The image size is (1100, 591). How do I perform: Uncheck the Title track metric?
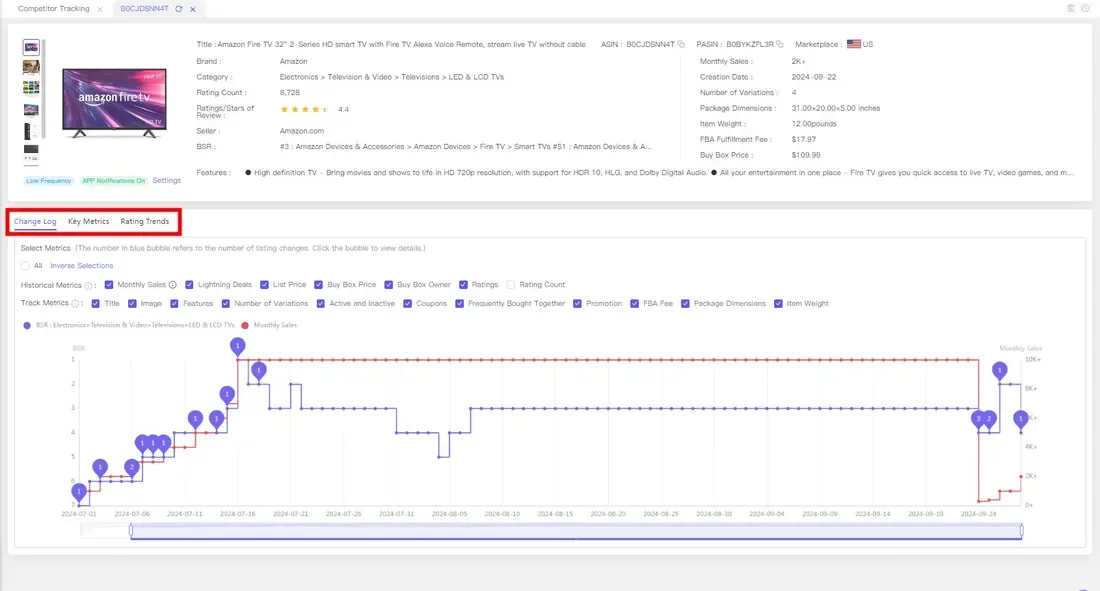pos(95,304)
